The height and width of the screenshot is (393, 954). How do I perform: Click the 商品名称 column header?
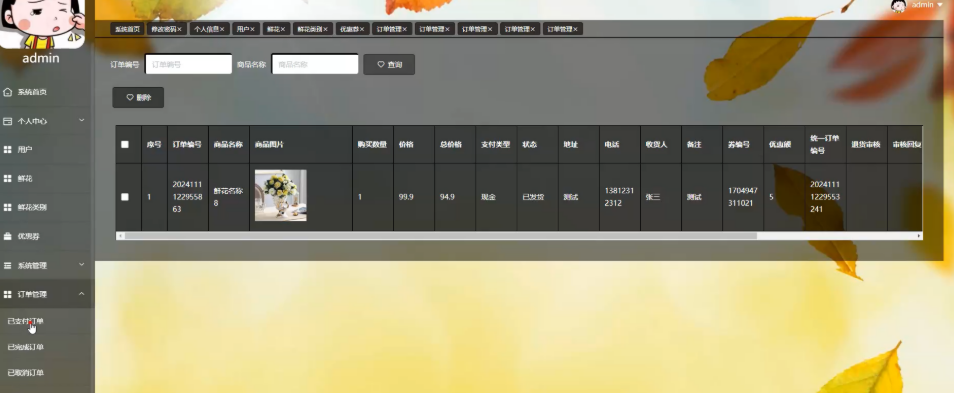coord(228,145)
